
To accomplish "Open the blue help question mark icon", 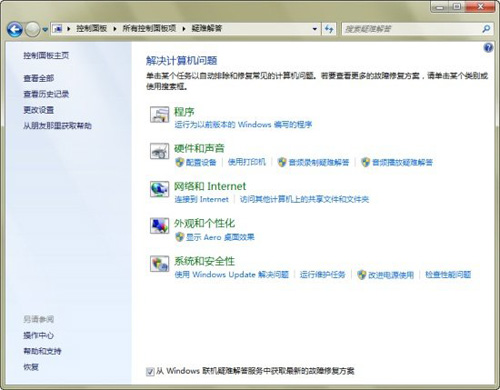I will (488, 48).
